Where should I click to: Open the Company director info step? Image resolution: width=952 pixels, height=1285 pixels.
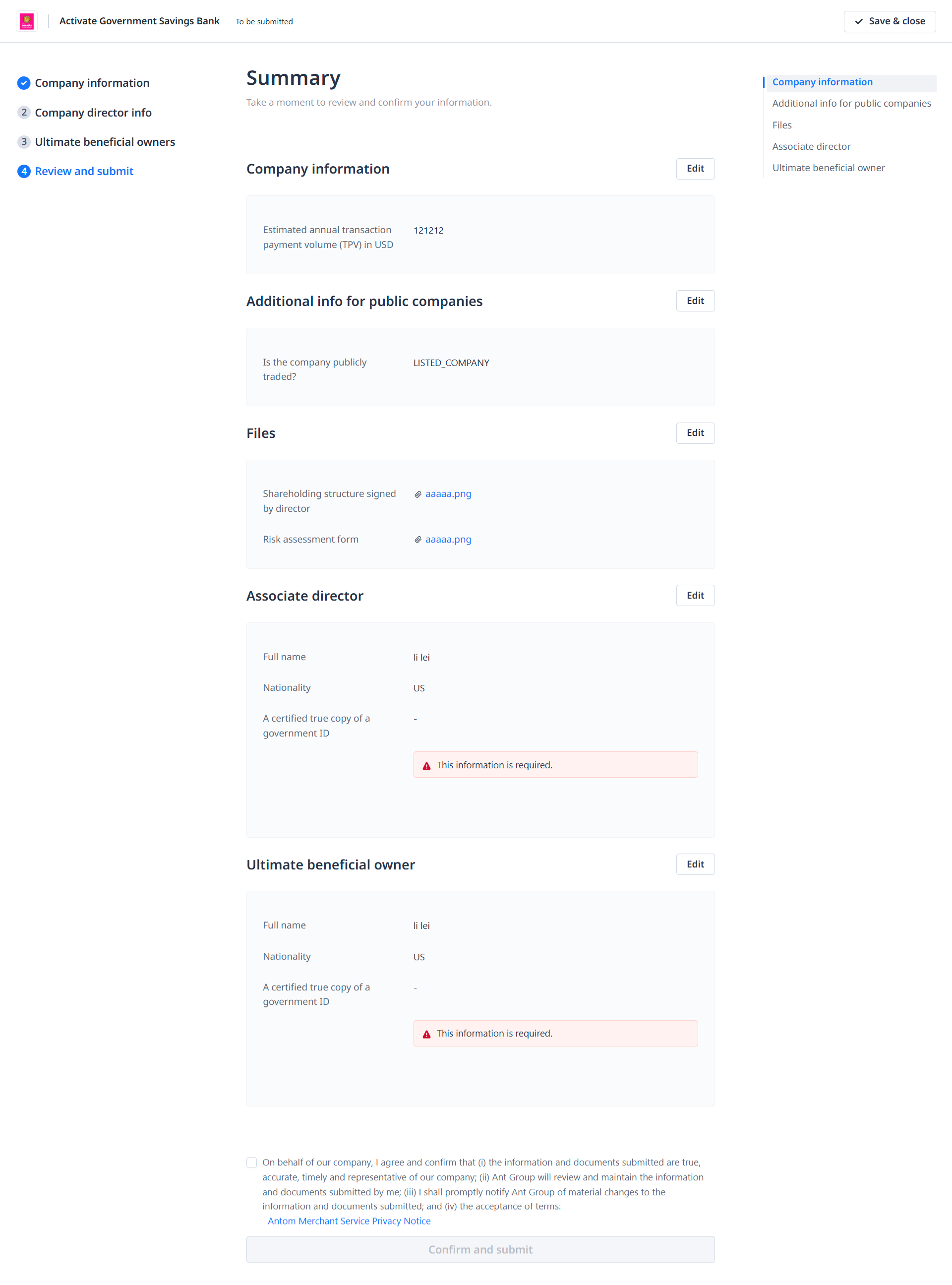[93, 113]
